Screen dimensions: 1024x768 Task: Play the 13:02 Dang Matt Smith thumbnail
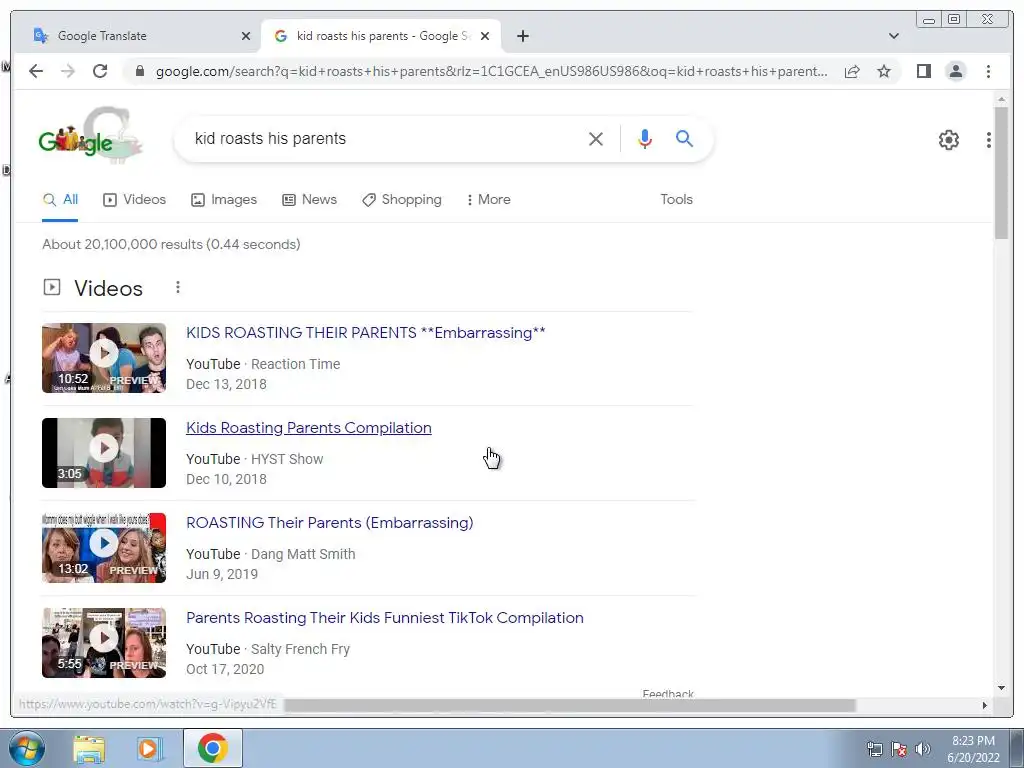coord(104,548)
